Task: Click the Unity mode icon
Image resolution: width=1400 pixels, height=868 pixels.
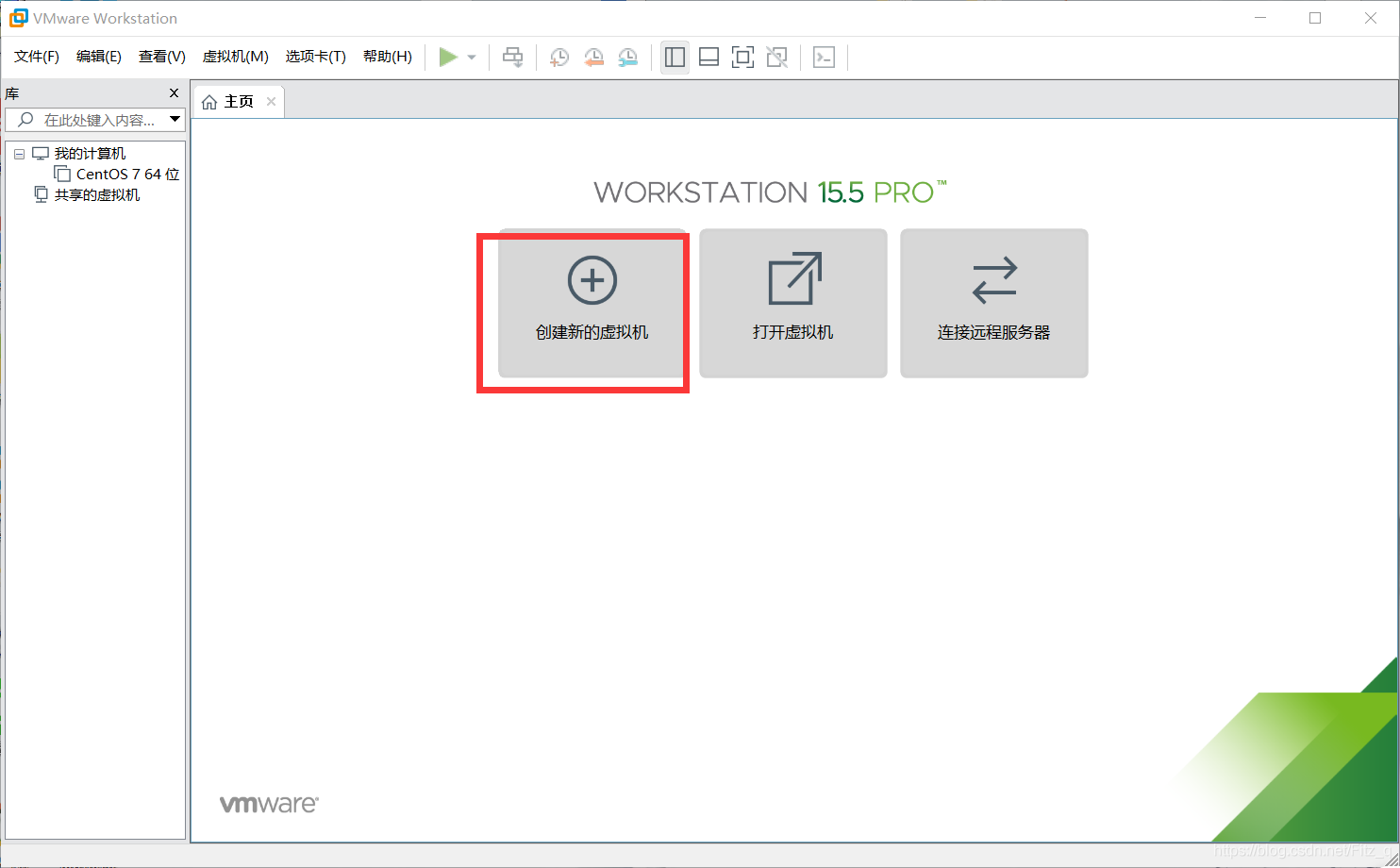Action: pos(776,58)
